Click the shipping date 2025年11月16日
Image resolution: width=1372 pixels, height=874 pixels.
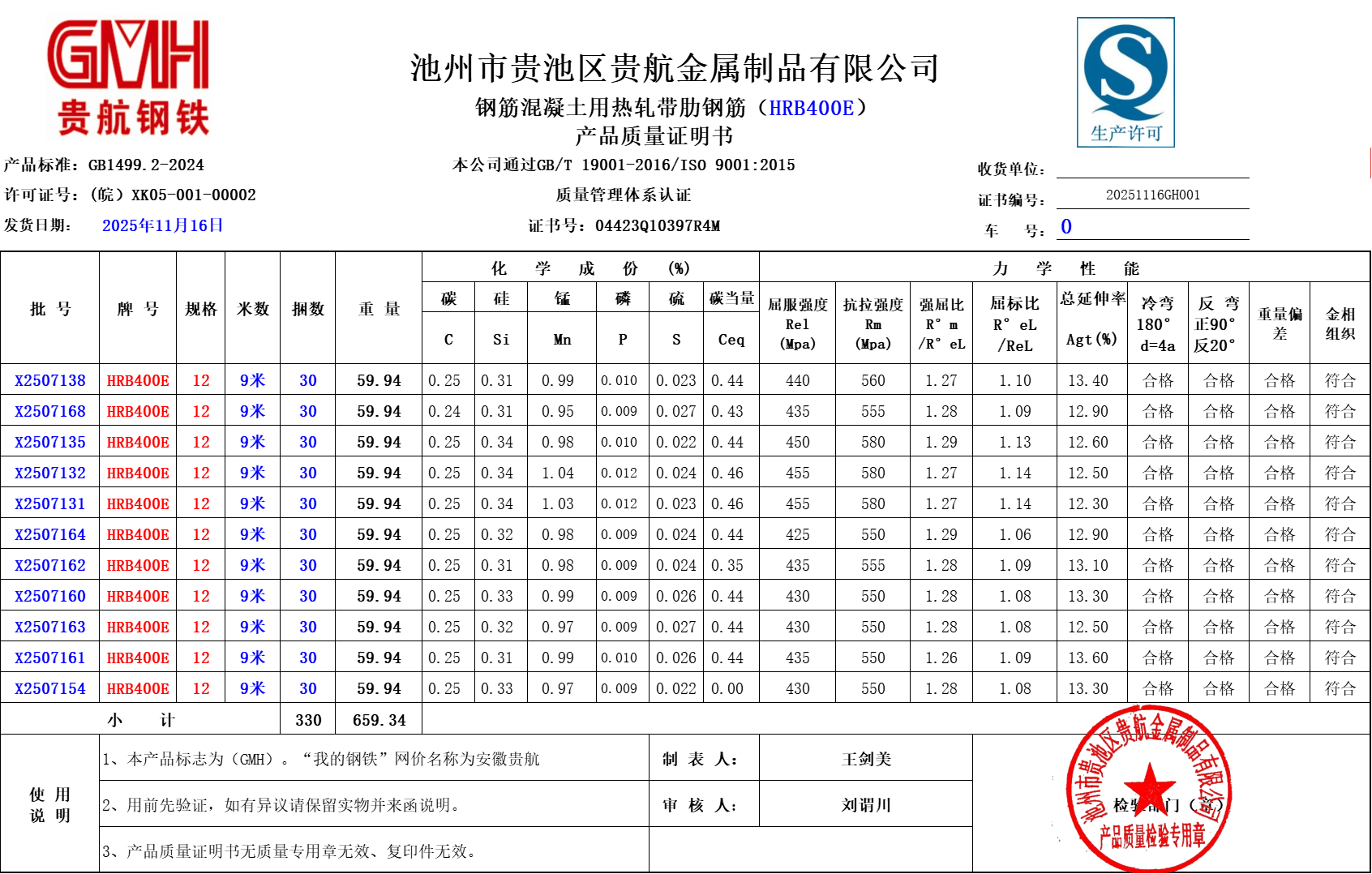(x=162, y=225)
